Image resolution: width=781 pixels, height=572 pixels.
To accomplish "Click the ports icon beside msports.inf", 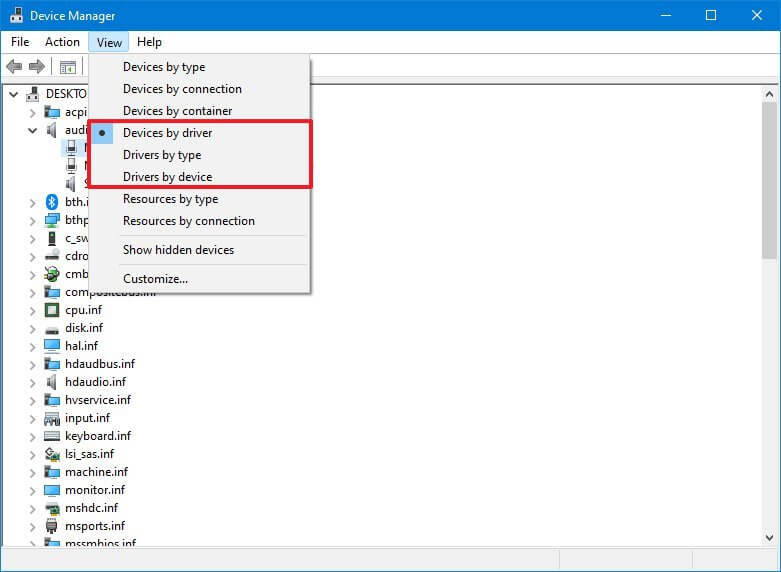I will (x=52, y=526).
